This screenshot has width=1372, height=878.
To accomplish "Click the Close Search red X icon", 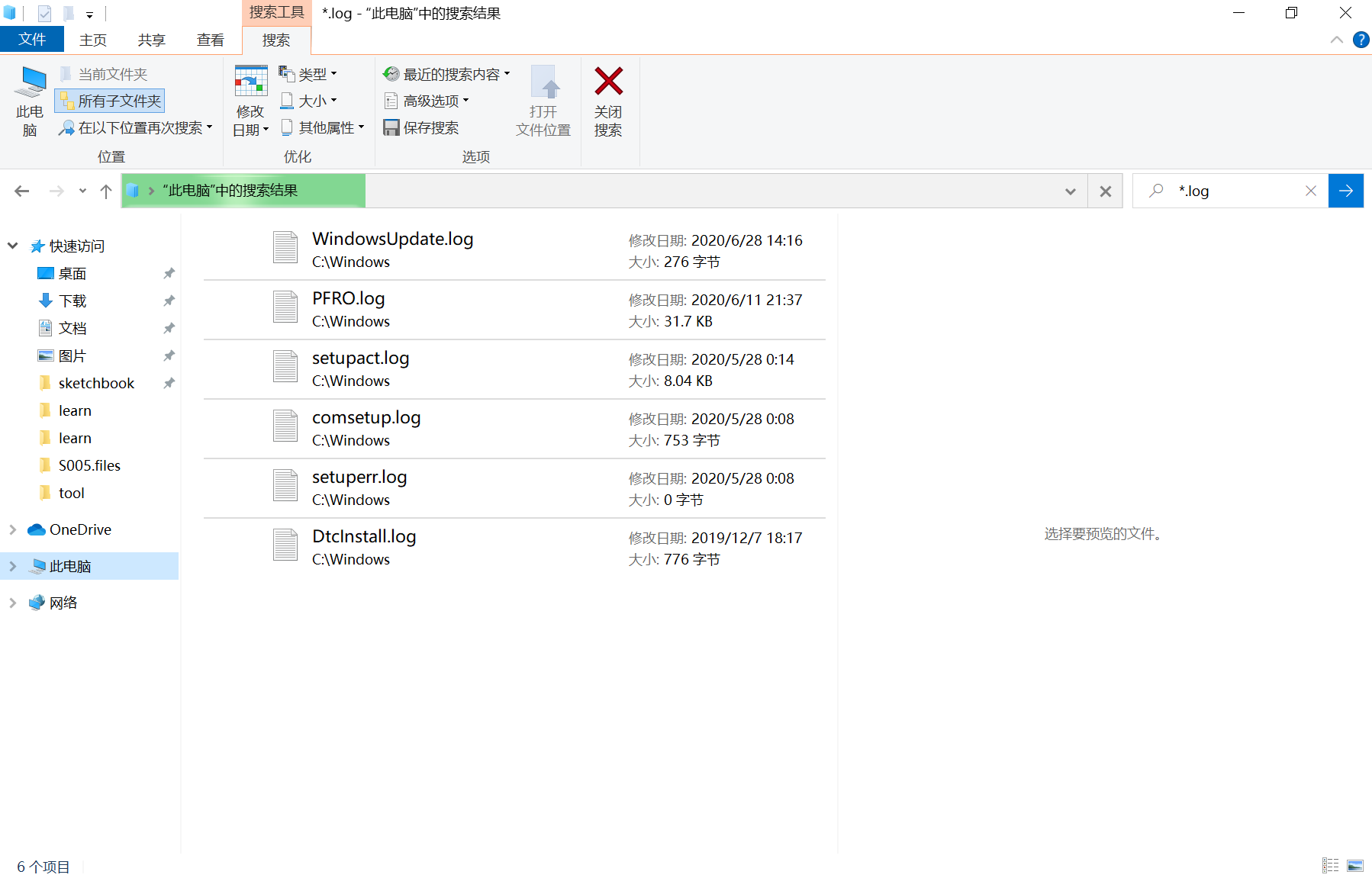I will click(608, 82).
